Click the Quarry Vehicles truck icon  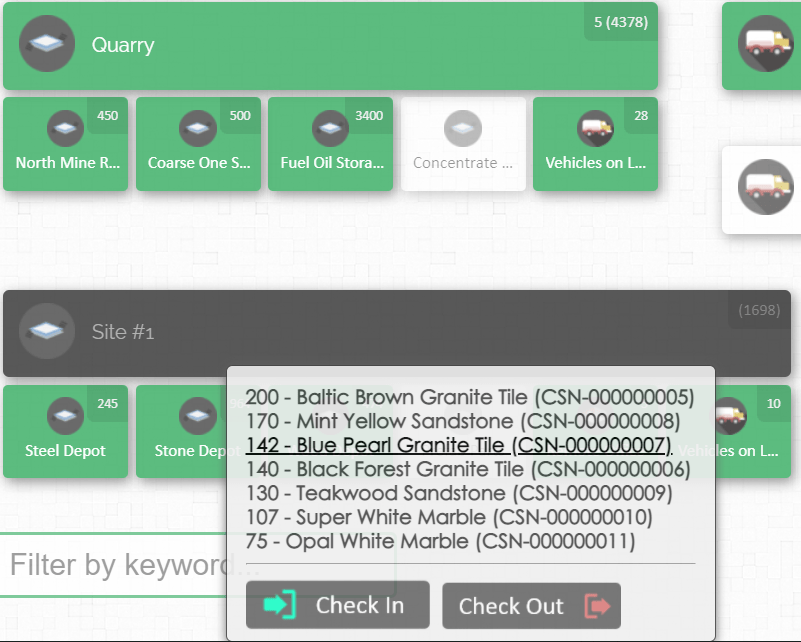coord(596,127)
